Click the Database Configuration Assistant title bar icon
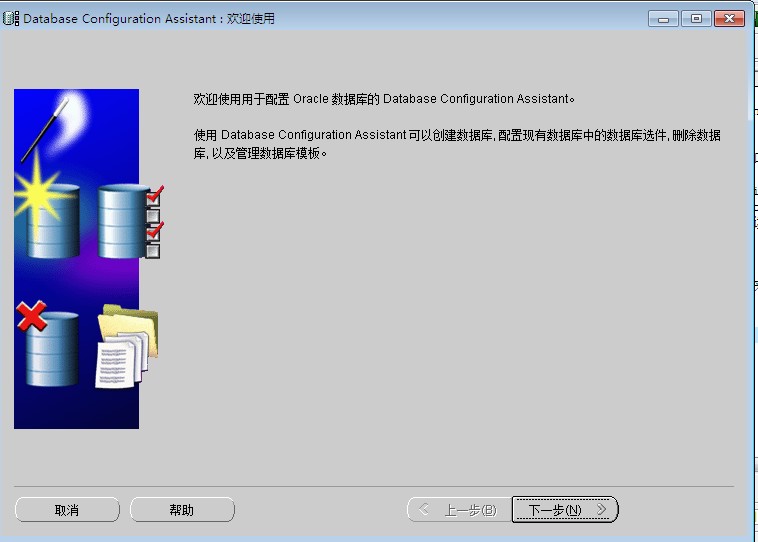758x542 pixels. coord(11,18)
